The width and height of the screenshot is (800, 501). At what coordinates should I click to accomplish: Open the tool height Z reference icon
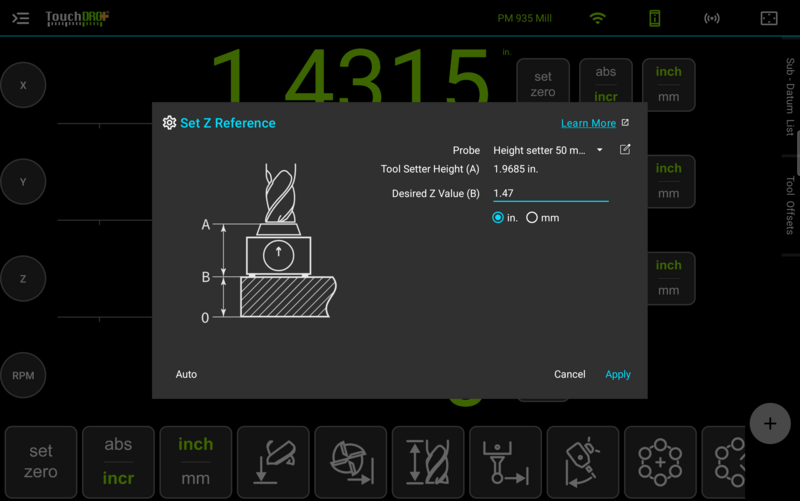point(428,462)
